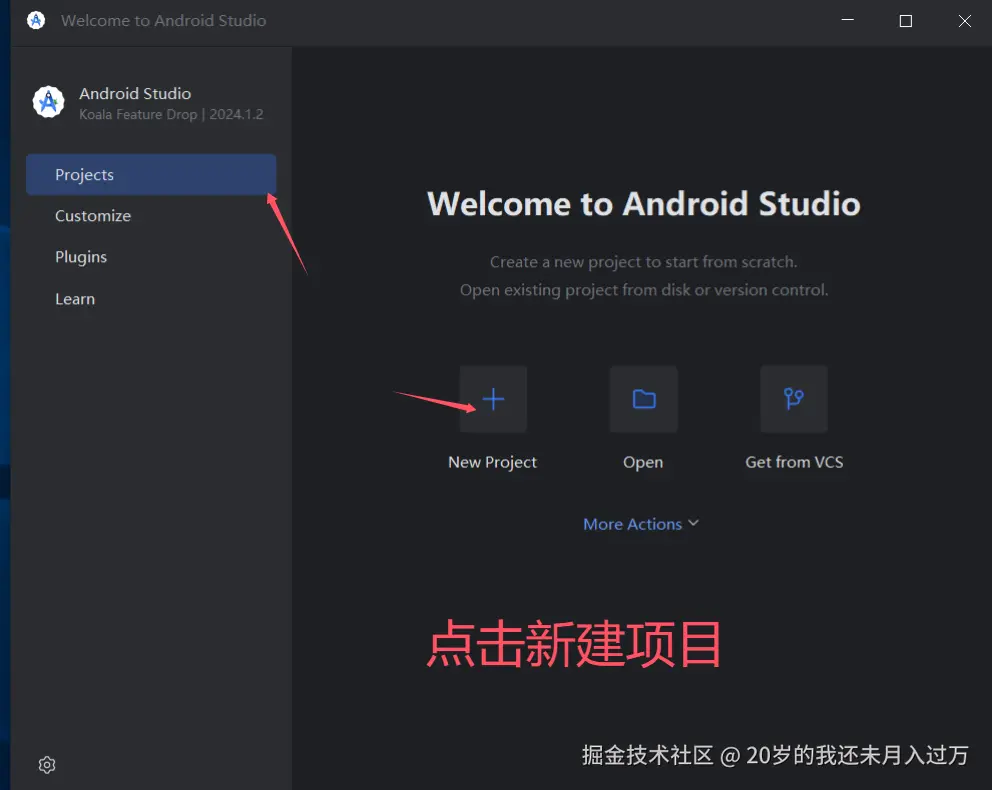992x790 pixels.
Task: Click the Android Studio logo beside version info
Action: [49, 102]
